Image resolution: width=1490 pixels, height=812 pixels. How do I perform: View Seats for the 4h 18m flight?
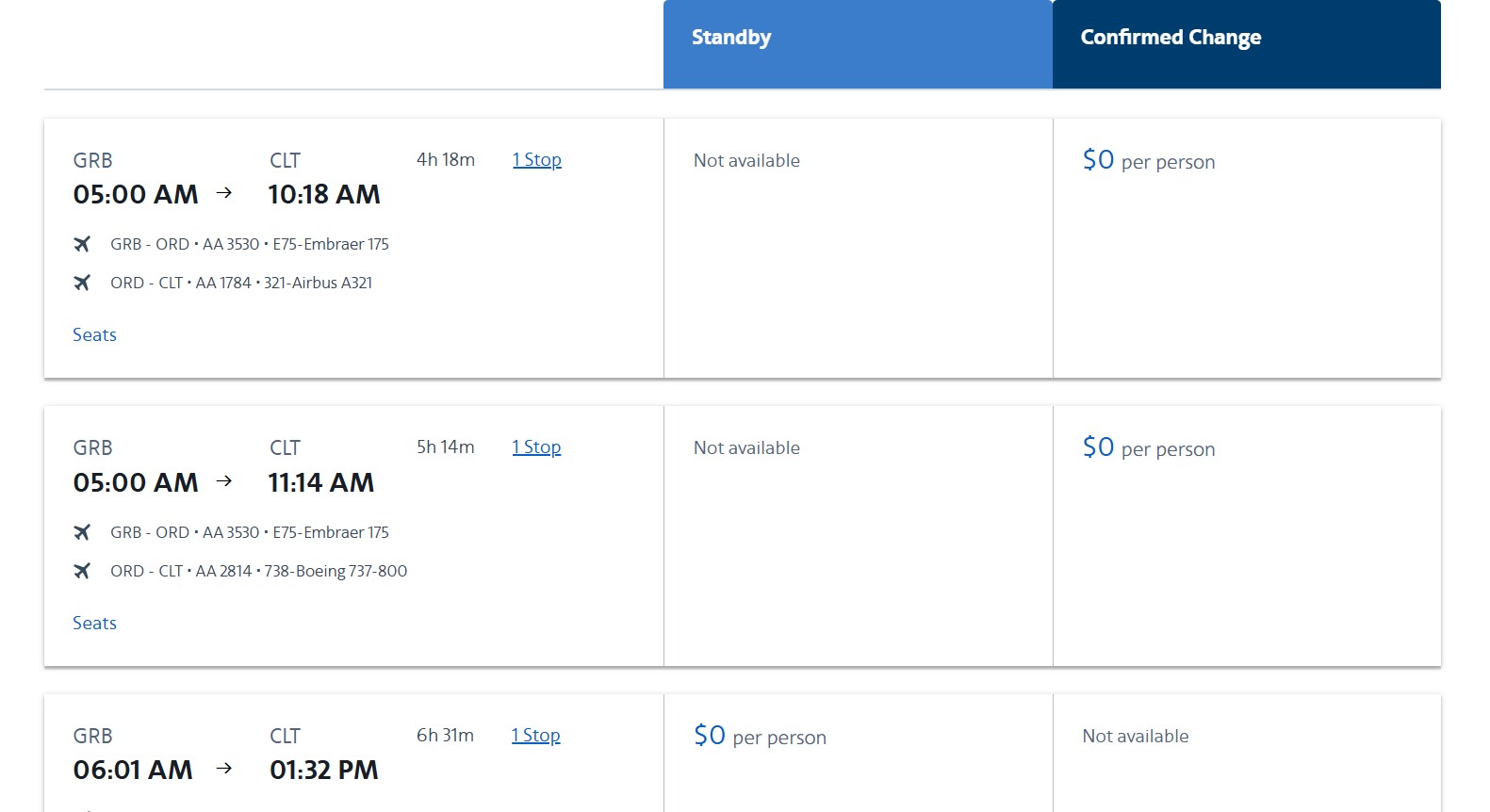95,335
